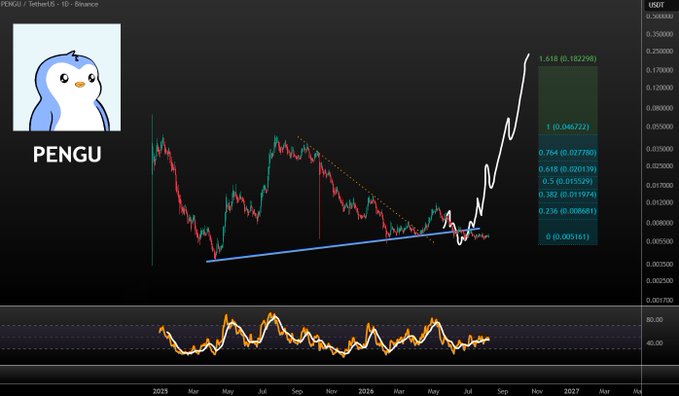Screen dimensions: 679x396
Task: Click the 0.008000 price axis label
Action: coord(660,223)
